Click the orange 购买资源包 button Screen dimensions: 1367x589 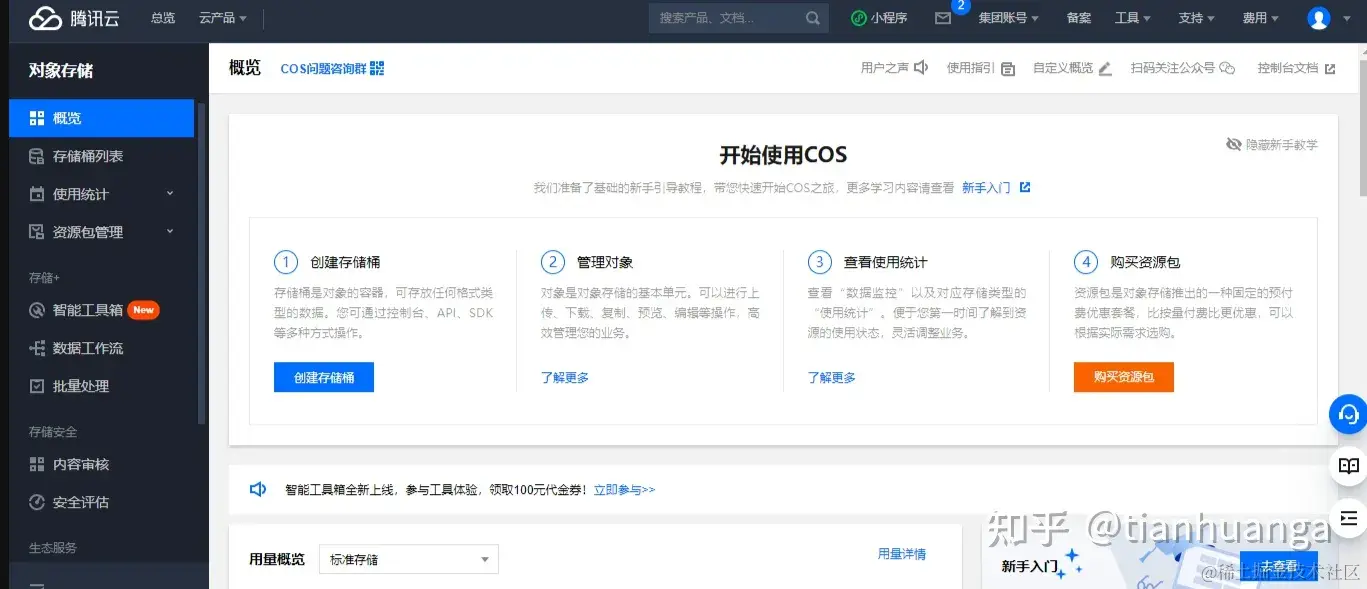(1124, 377)
